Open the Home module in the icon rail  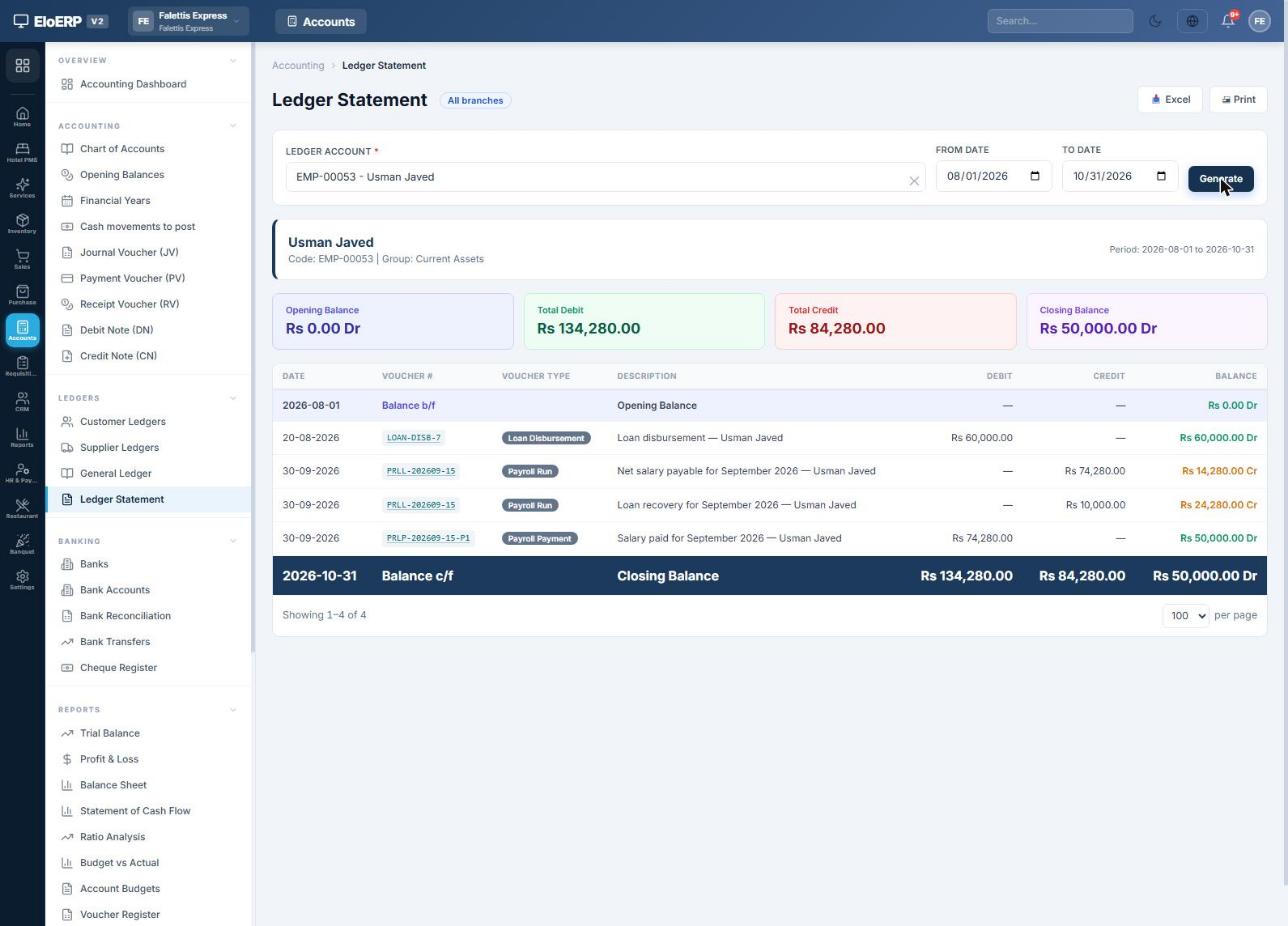[22, 117]
